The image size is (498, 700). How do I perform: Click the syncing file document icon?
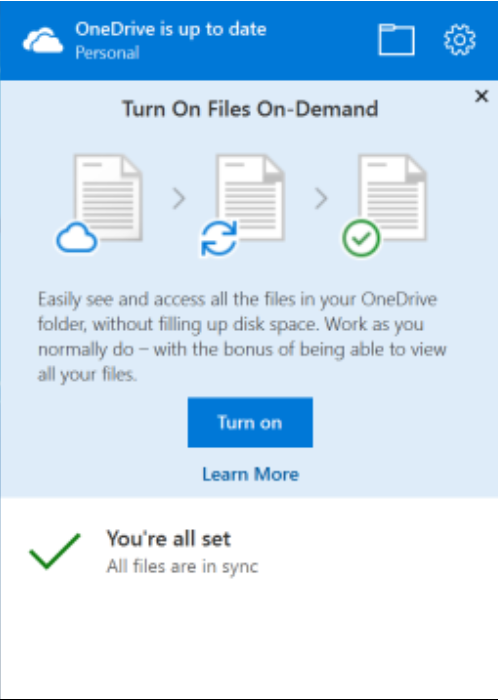[x=250, y=198]
